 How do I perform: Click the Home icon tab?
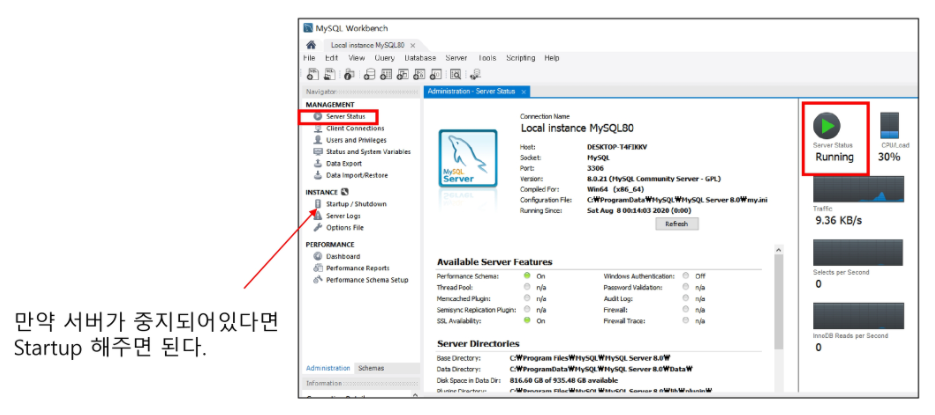tap(311, 45)
